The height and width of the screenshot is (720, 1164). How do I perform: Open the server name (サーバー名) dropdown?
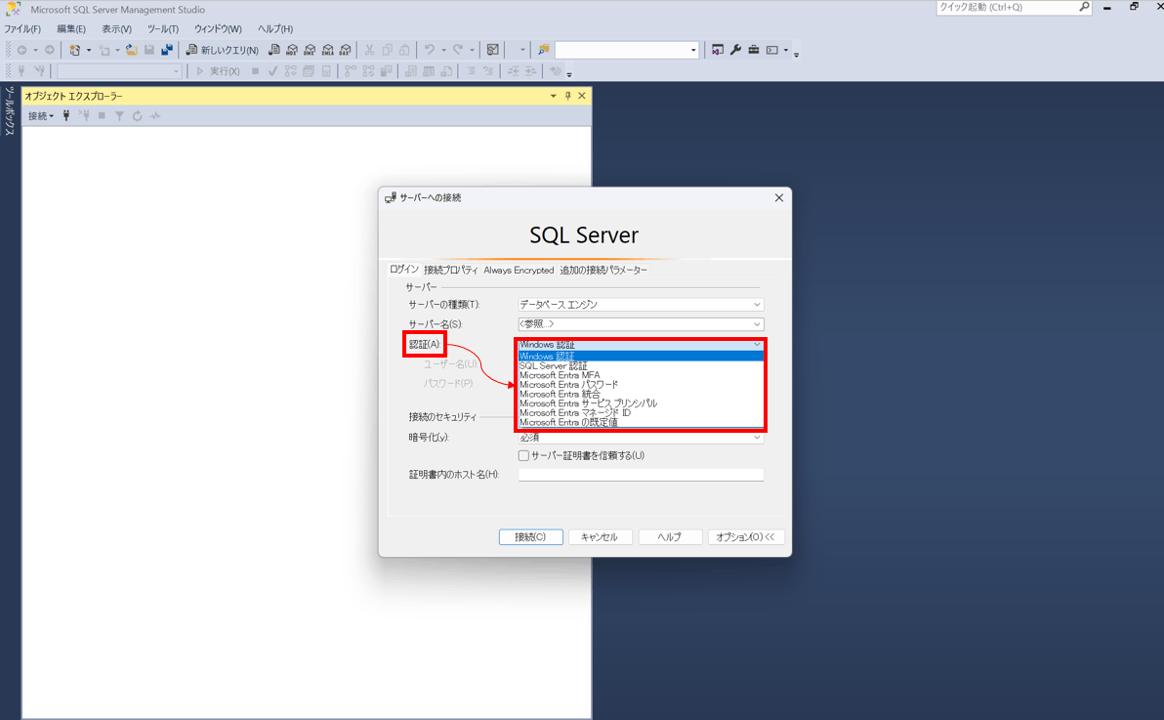tap(641, 324)
